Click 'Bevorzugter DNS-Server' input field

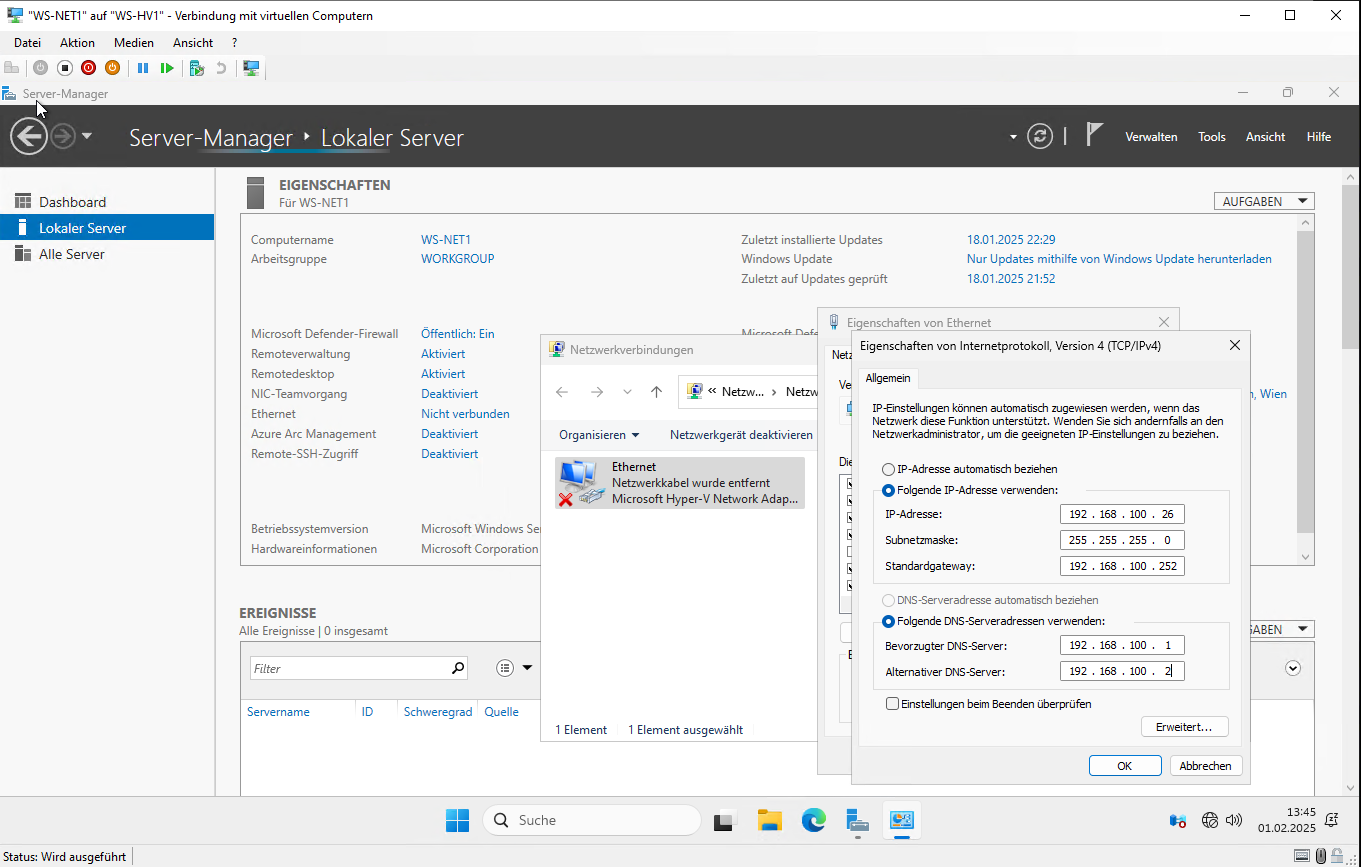(x=1122, y=645)
